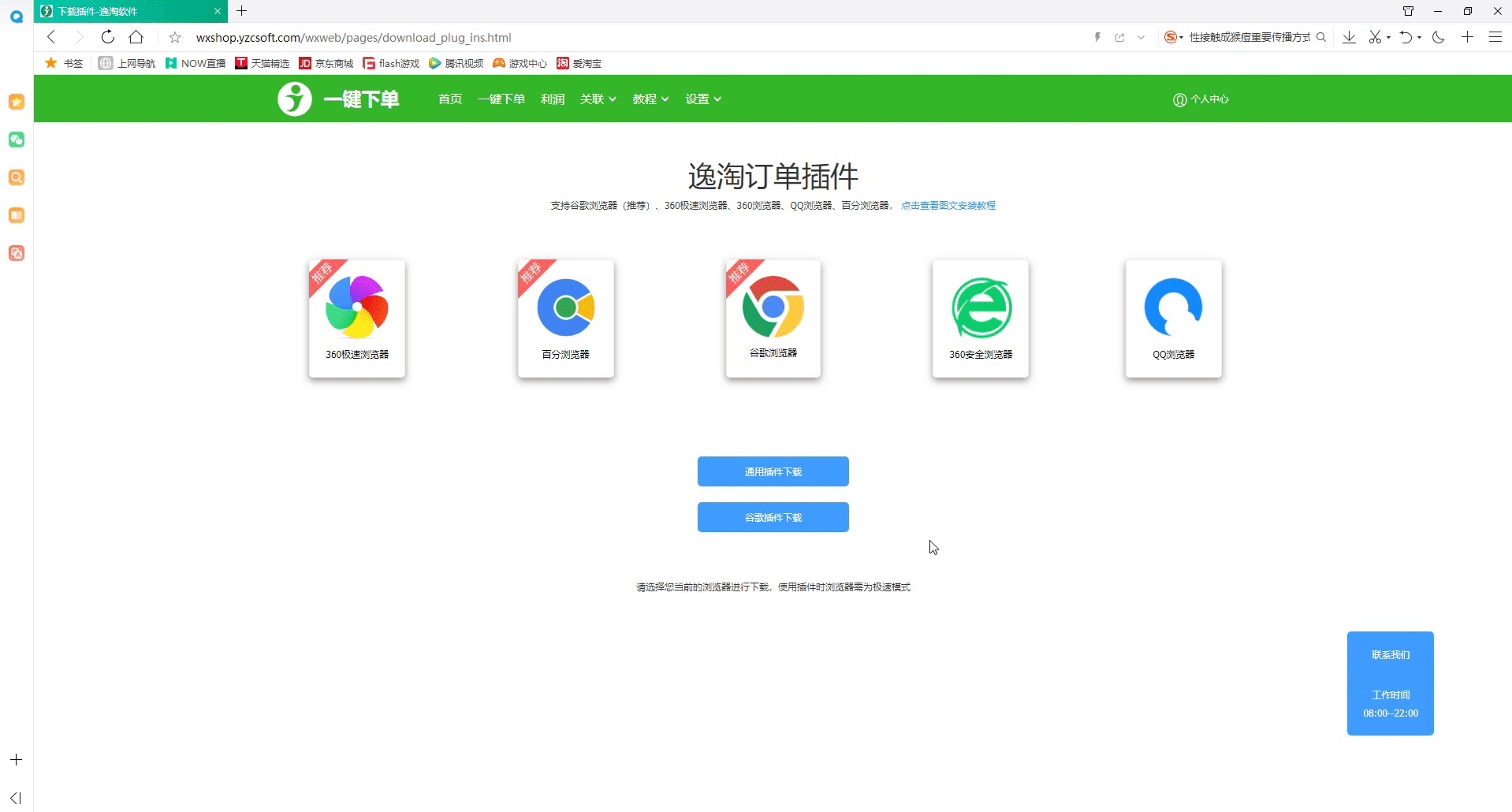Screen dimensions: 1512x812
Task: Click the share icon in the address bar
Action: [1119, 37]
